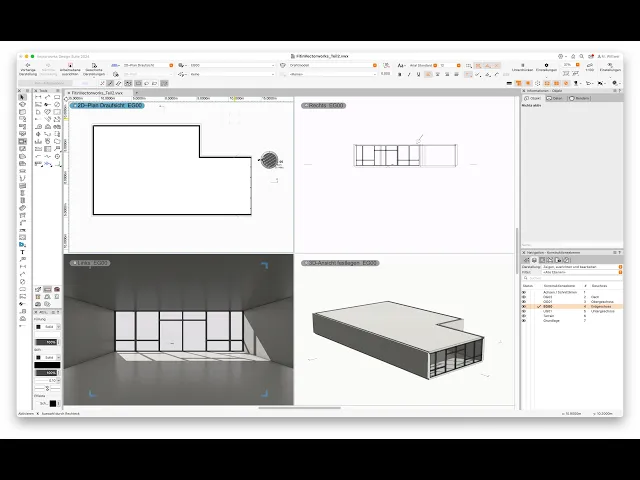
Task: Click the 1:100 scale icon
Action: coord(589,68)
